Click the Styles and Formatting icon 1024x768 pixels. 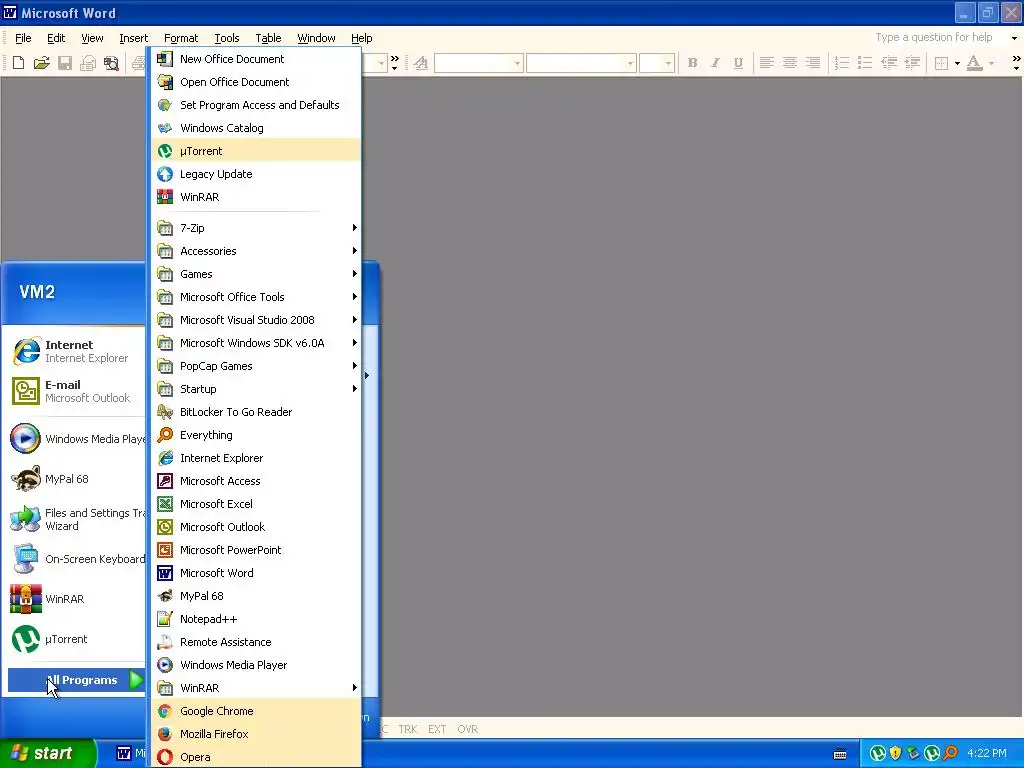click(x=421, y=63)
